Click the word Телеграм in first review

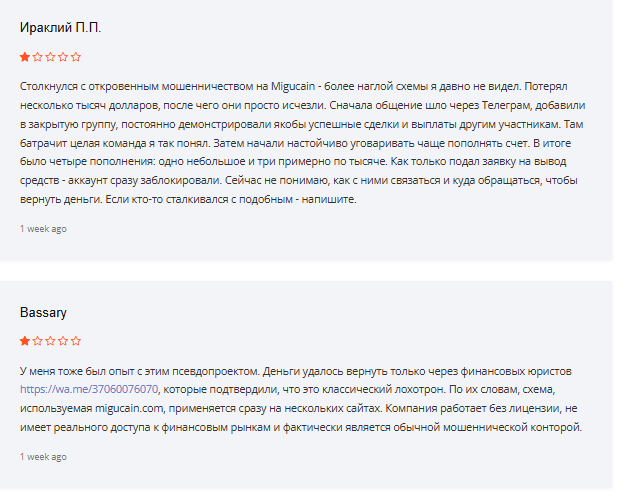pyautogui.click(x=506, y=105)
